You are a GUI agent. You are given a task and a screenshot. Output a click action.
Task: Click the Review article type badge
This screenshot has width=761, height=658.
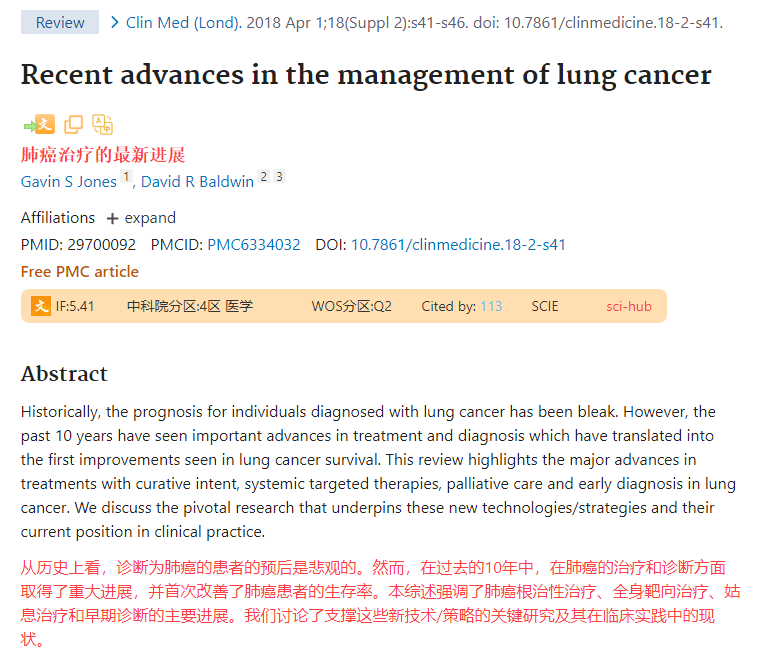60,22
